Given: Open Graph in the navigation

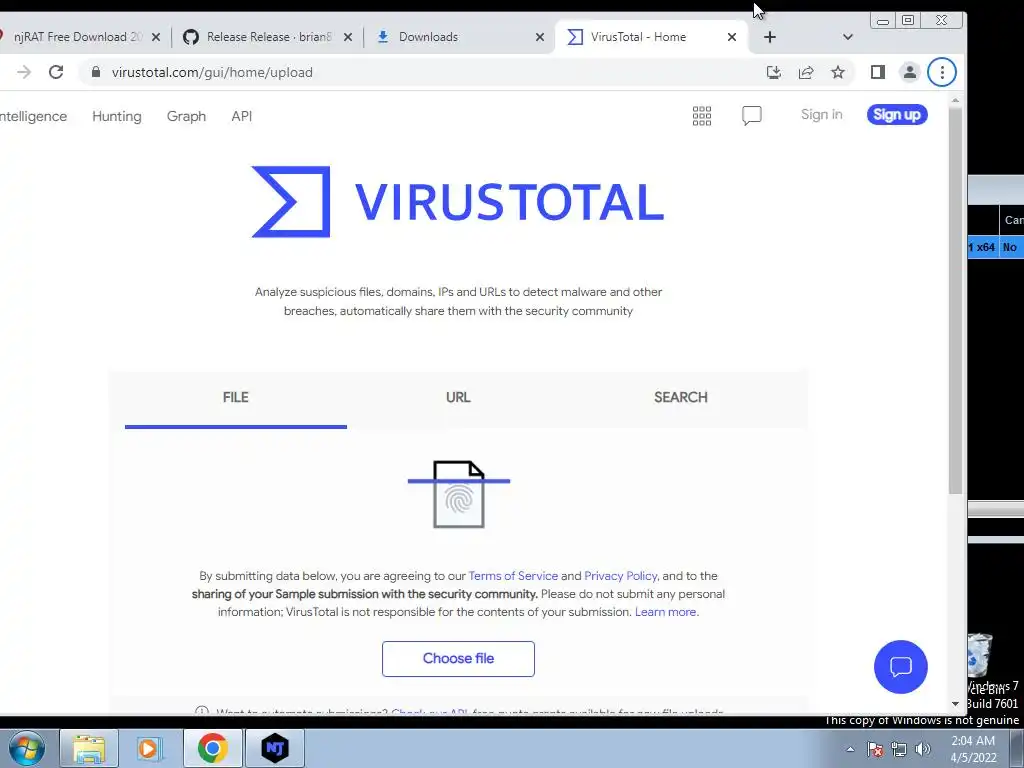Looking at the screenshot, I should [186, 116].
